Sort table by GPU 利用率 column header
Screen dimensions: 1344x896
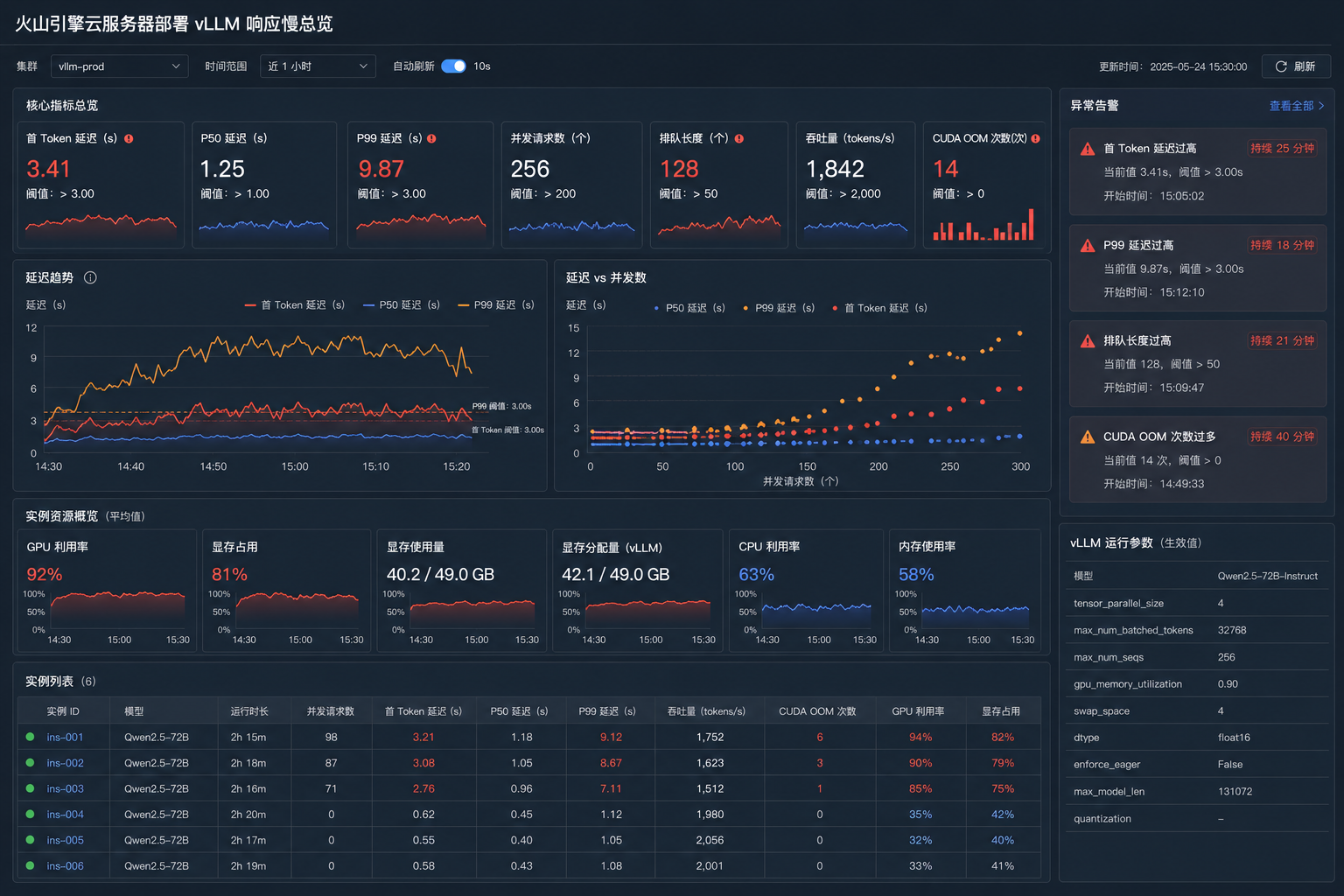click(918, 711)
